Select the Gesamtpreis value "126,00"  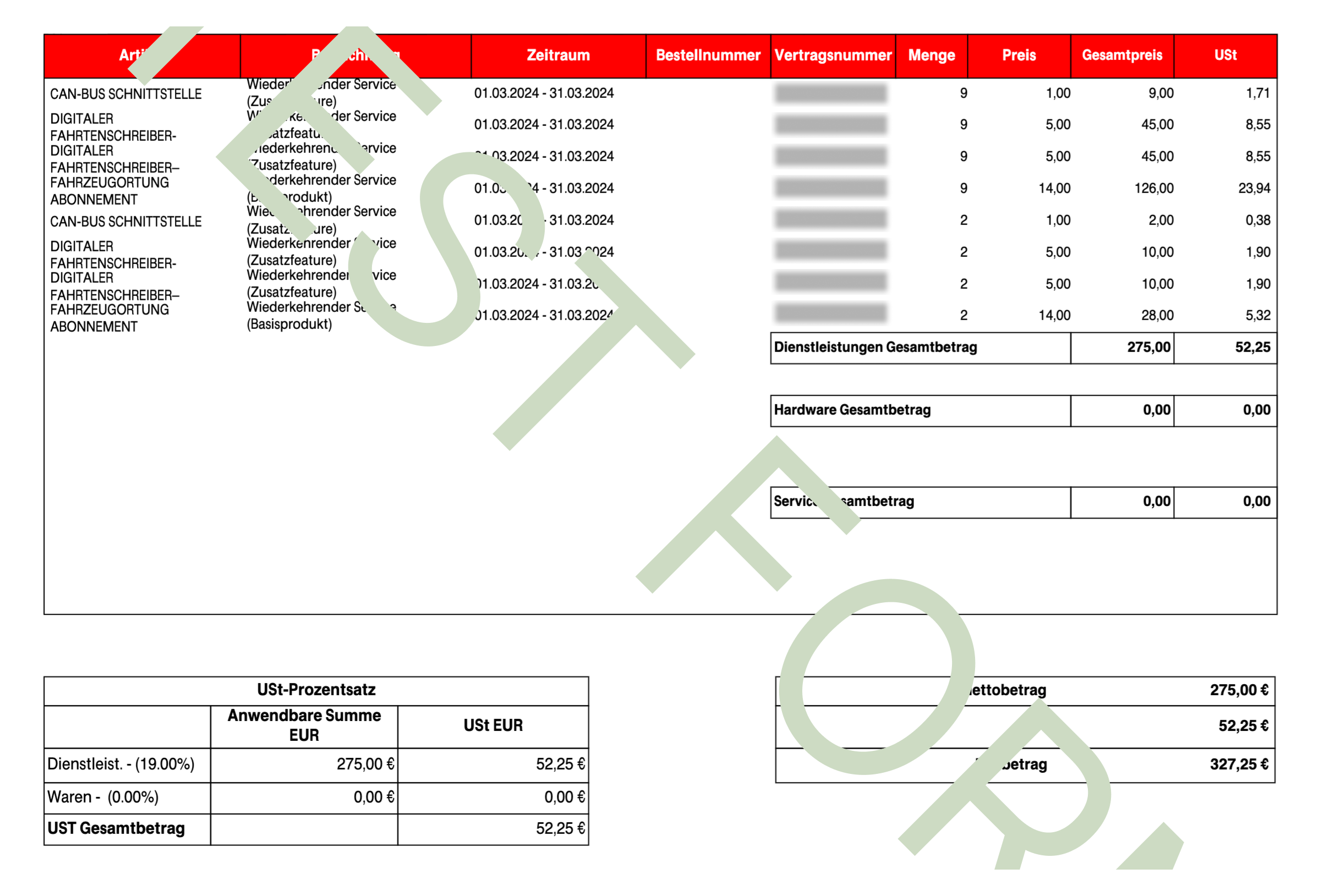tap(1153, 189)
